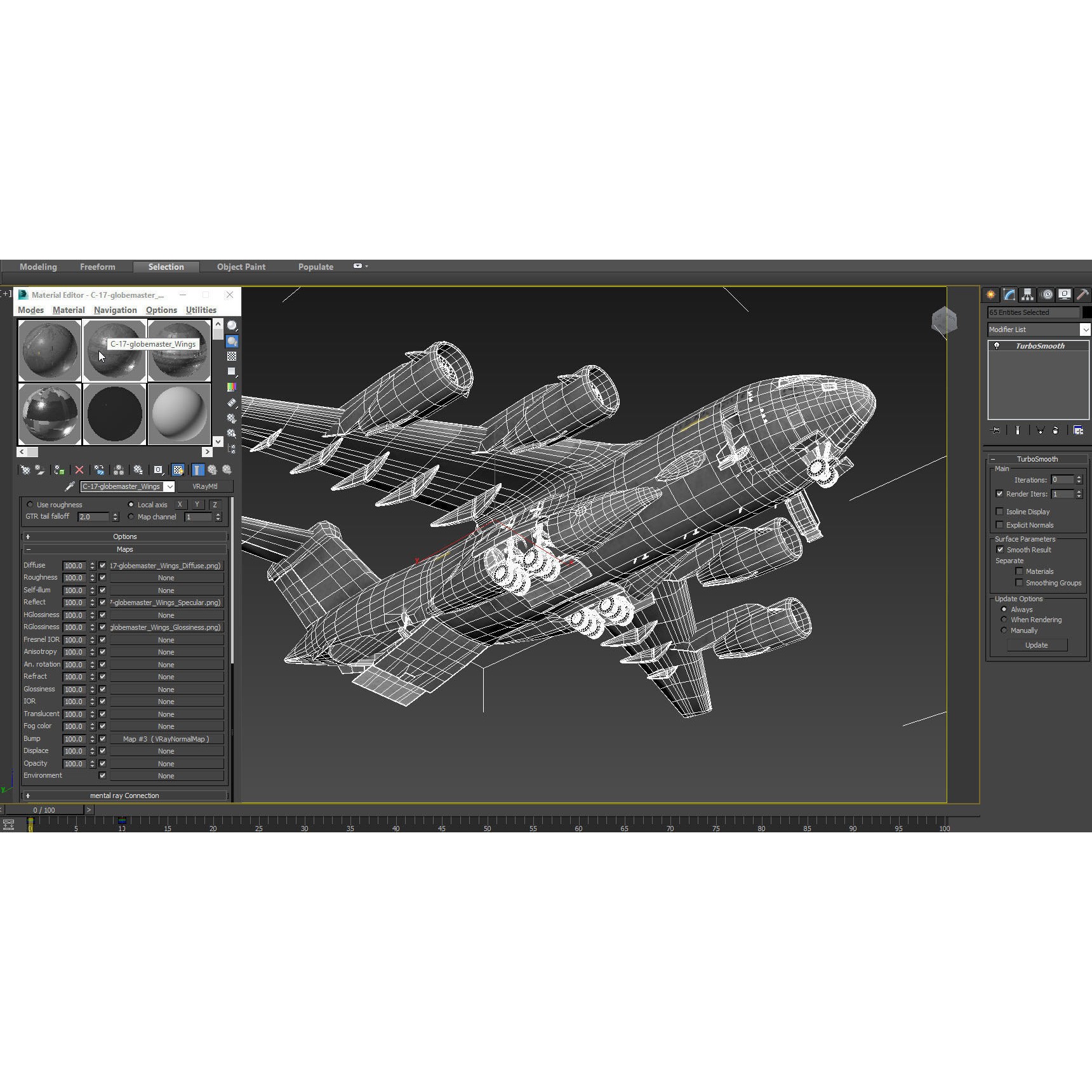Enable the Isoline Display checkbox
The height and width of the screenshot is (1092, 1092).
(1001, 512)
